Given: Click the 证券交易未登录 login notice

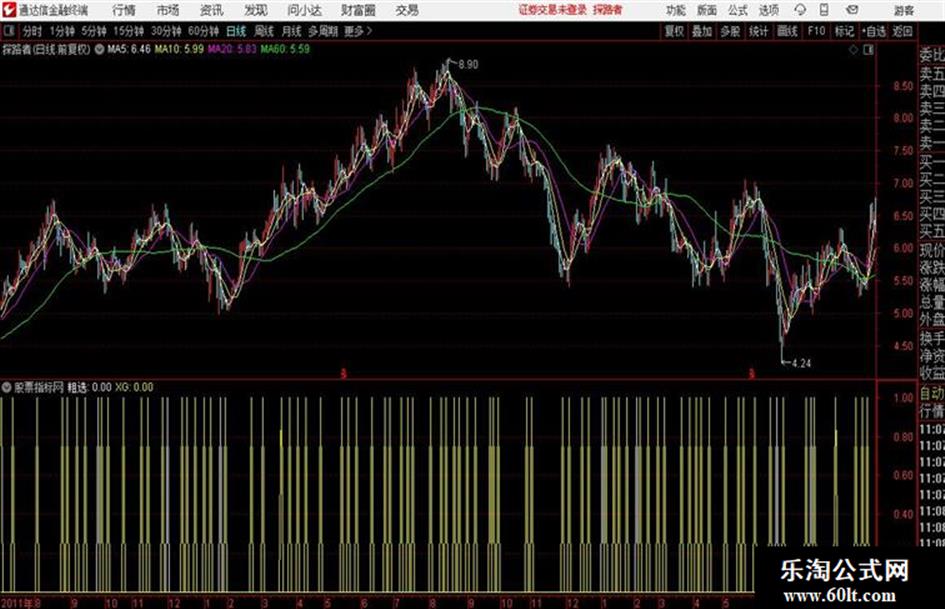Looking at the screenshot, I should point(553,10).
